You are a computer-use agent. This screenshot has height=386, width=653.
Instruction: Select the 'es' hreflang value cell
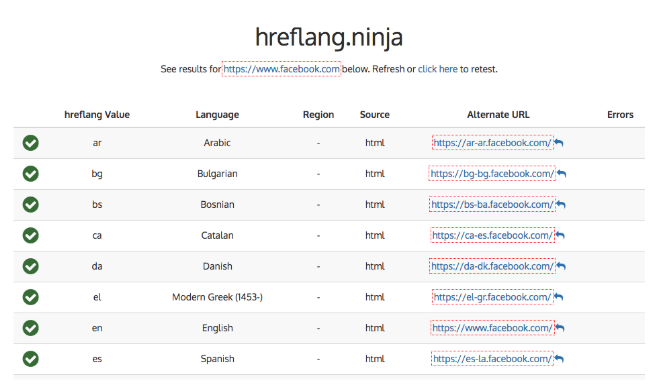pyautogui.click(x=97, y=359)
